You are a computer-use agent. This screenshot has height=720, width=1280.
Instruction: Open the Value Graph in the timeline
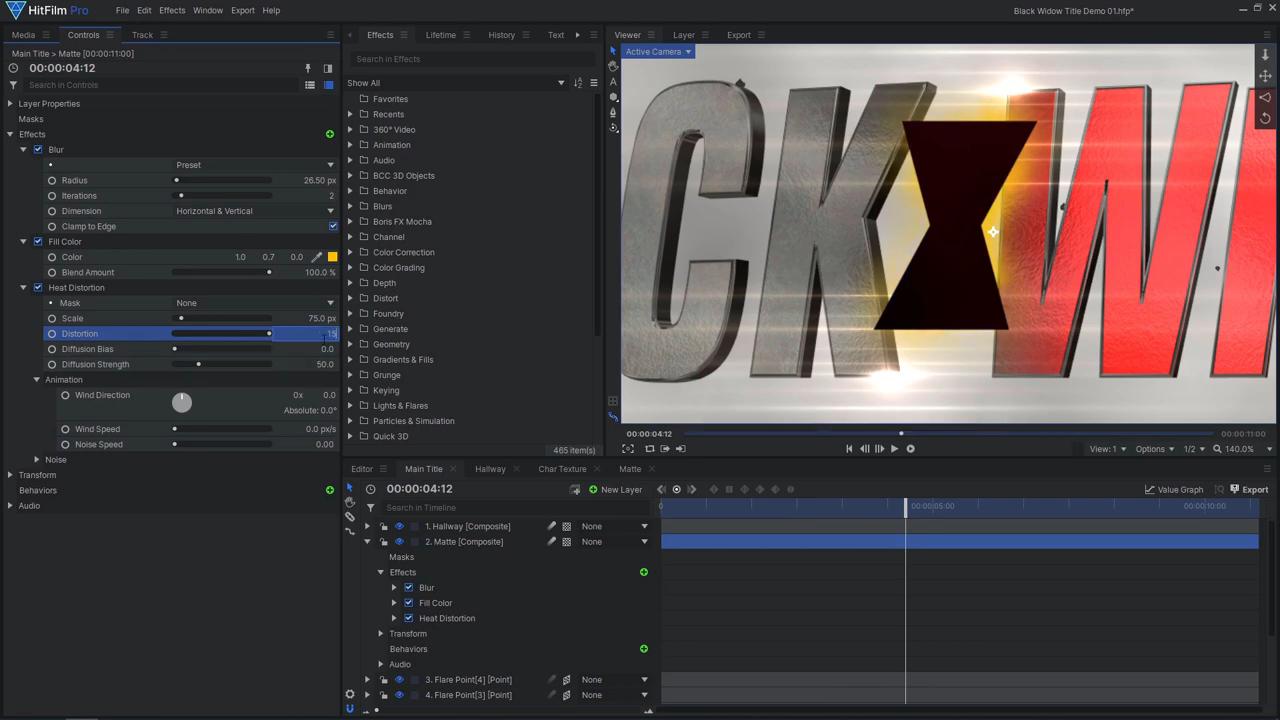(1174, 490)
